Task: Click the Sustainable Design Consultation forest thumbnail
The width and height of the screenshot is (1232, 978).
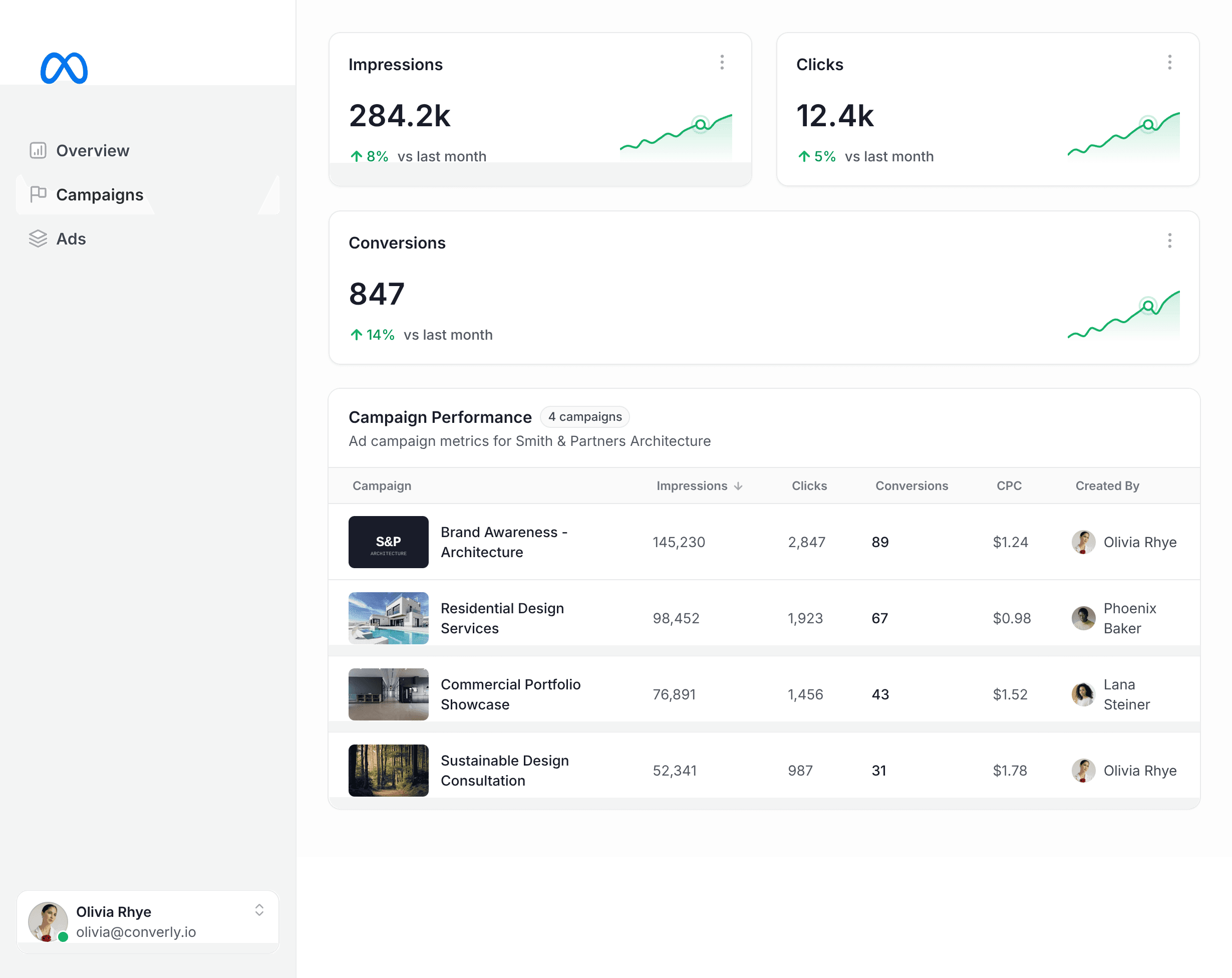Action: (388, 771)
